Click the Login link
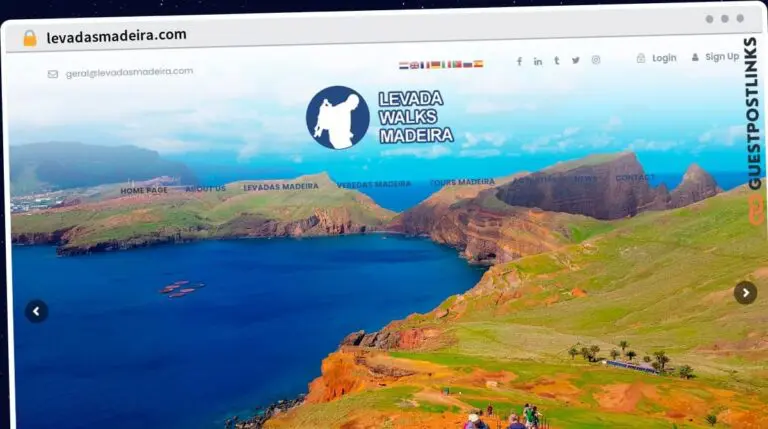The height and width of the screenshot is (429, 768). click(x=664, y=58)
